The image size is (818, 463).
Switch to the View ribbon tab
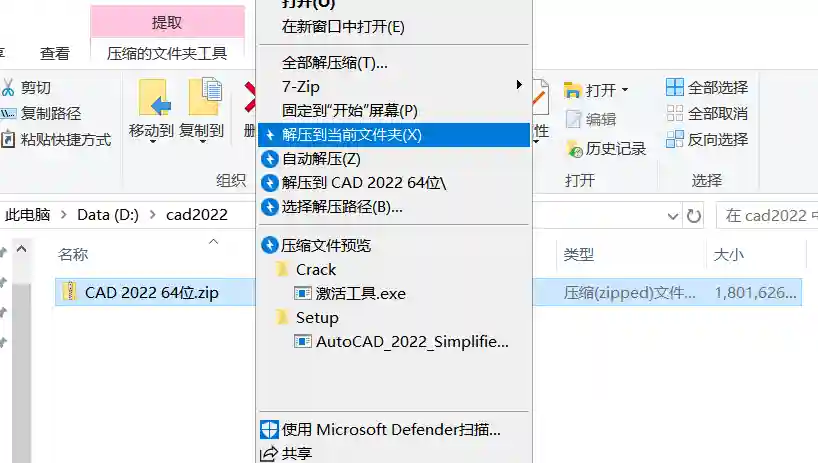click(x=55, y=53)
